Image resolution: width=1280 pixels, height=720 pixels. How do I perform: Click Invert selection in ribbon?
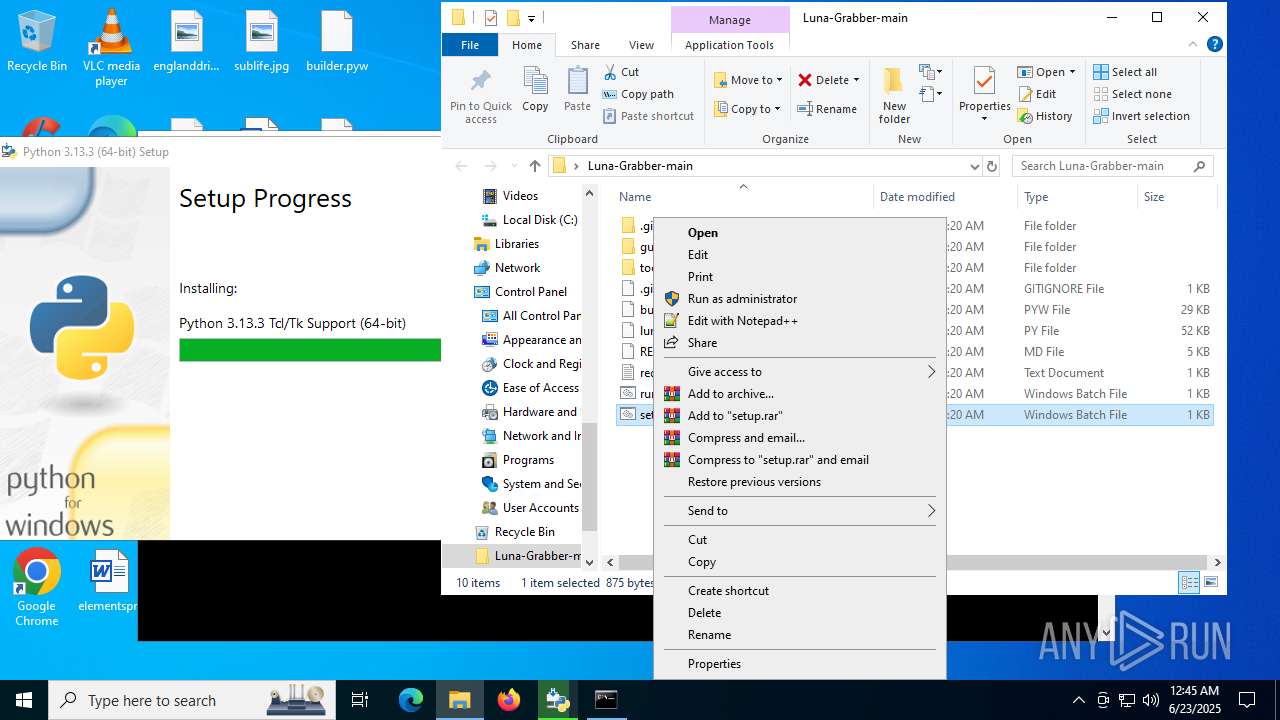(1141, 116)
